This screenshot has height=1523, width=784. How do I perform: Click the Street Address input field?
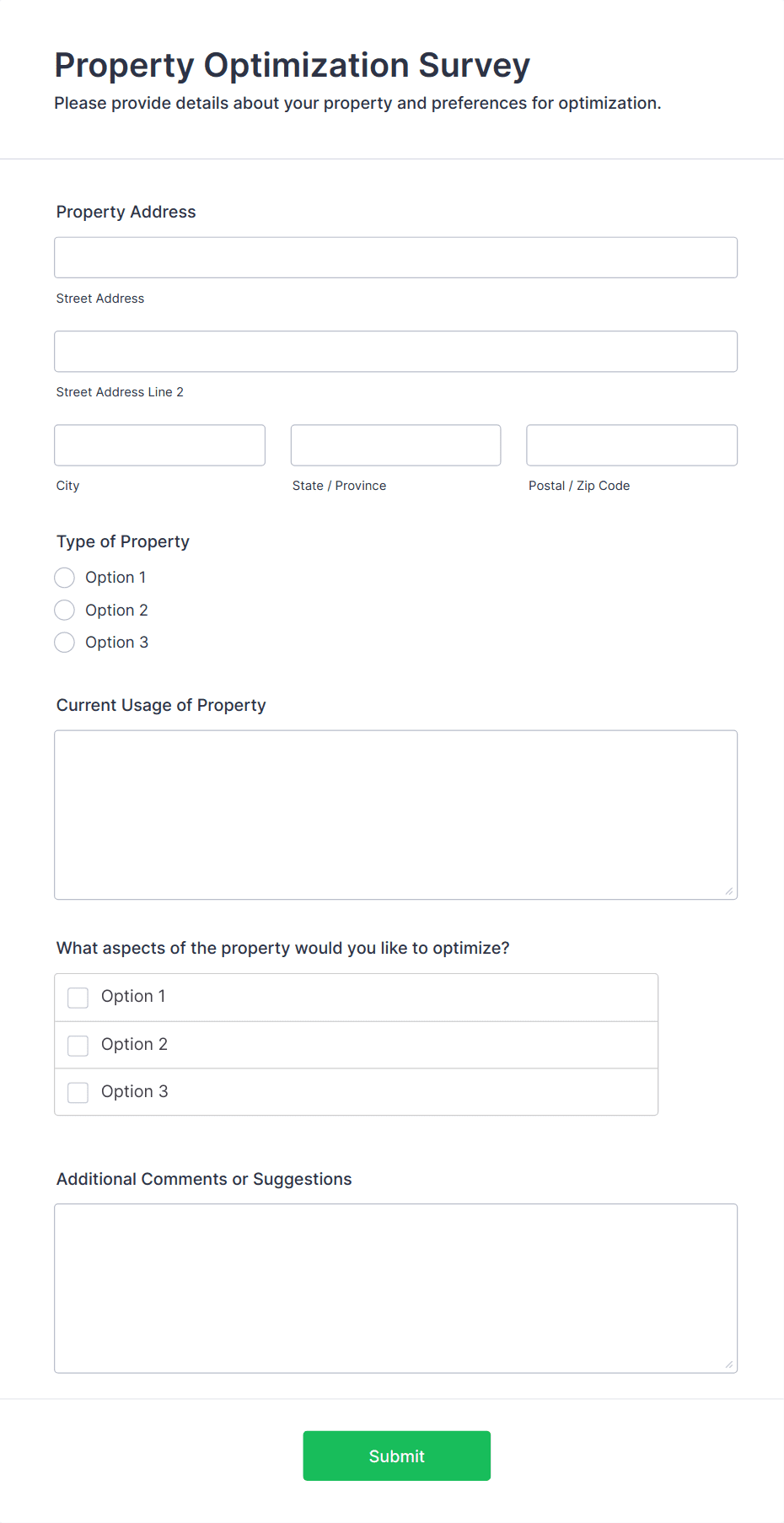[x=395, y=257]
